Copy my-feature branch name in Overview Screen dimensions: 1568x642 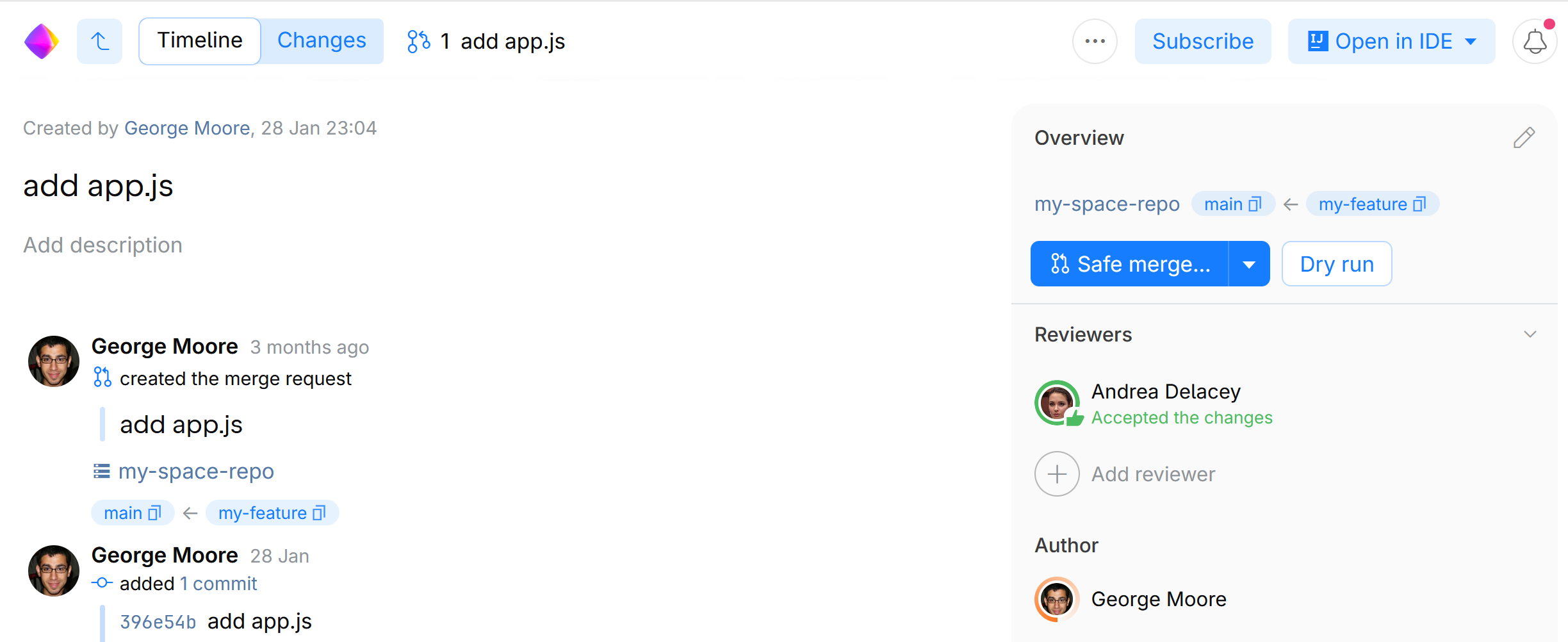tap(1419, 204)
